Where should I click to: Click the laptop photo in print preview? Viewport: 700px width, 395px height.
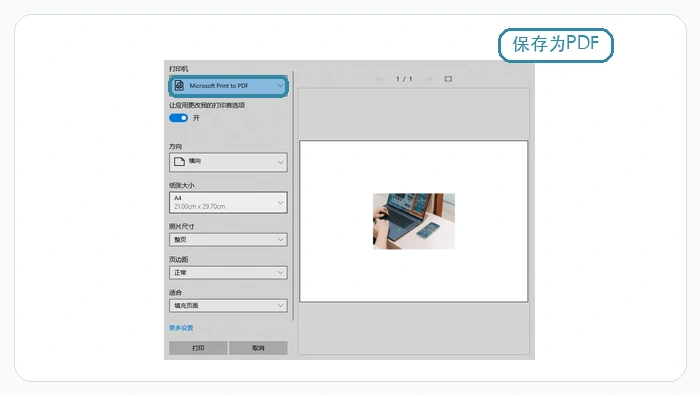[x=414, y=221]
